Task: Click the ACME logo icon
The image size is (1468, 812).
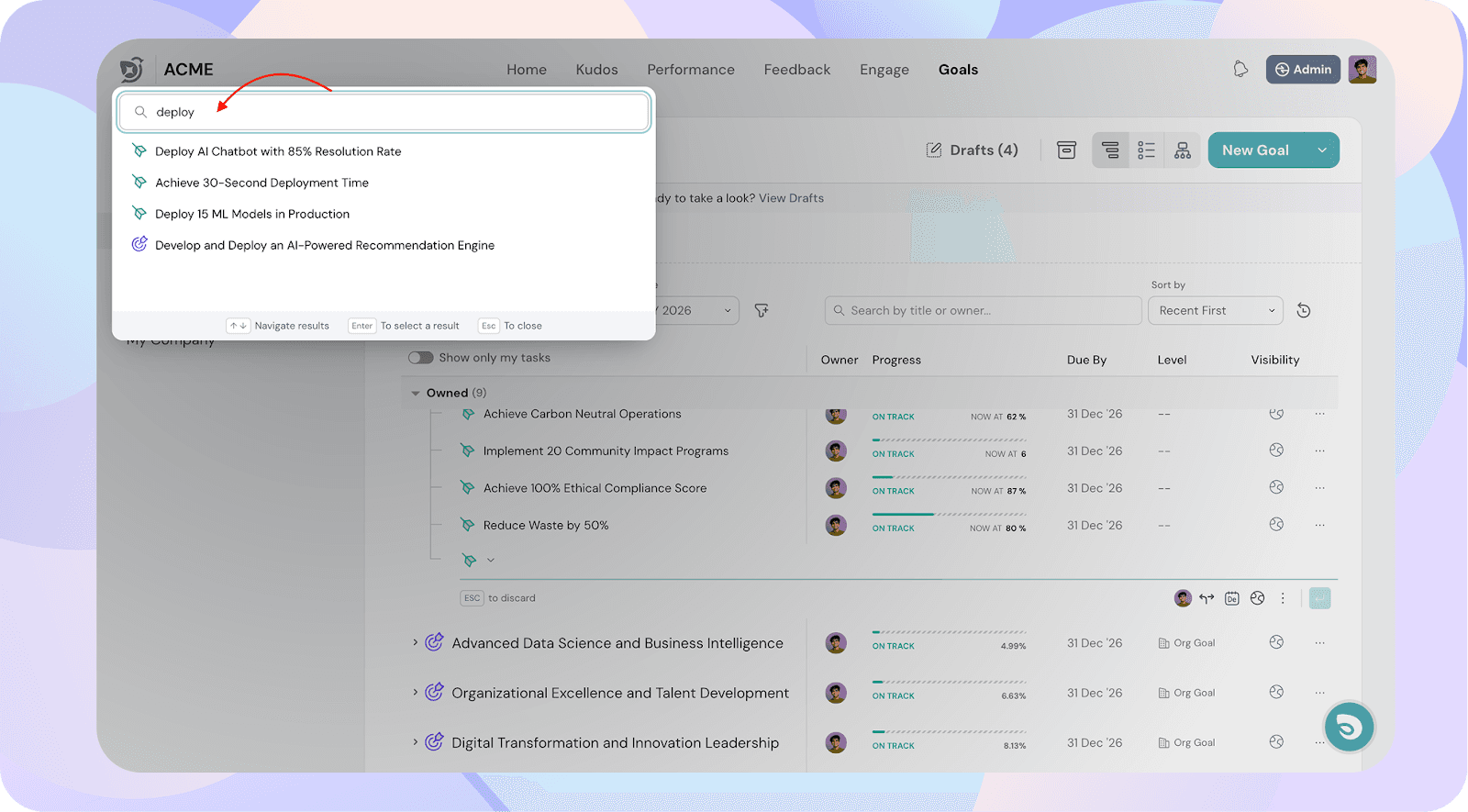Action: point(132,69)
